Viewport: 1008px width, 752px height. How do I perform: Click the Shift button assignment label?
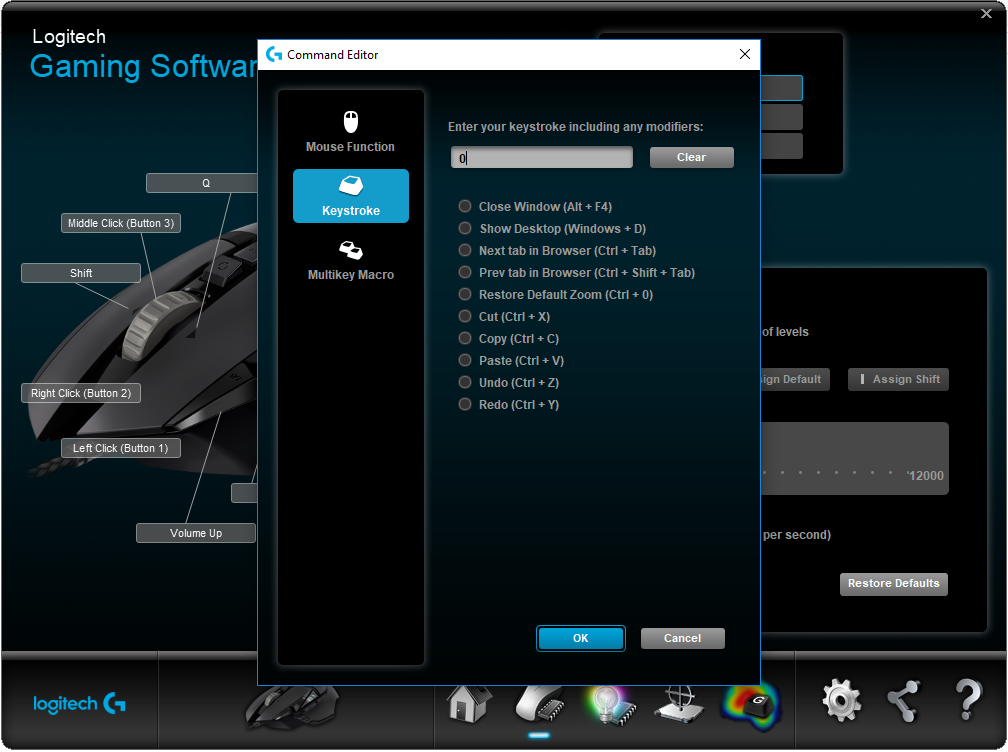(81, 273)
